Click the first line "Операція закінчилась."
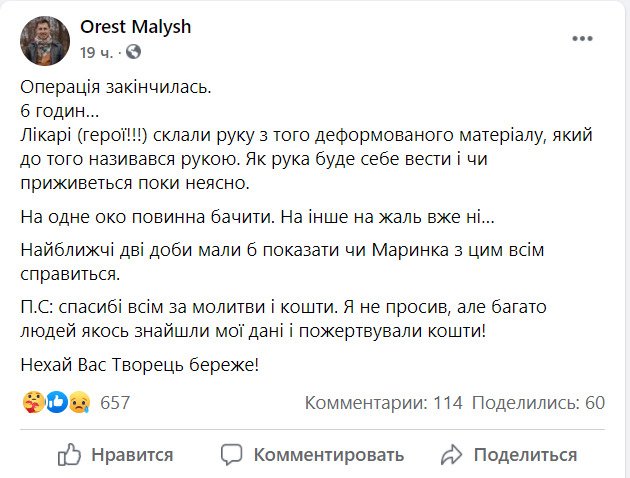 click(115, 87)
